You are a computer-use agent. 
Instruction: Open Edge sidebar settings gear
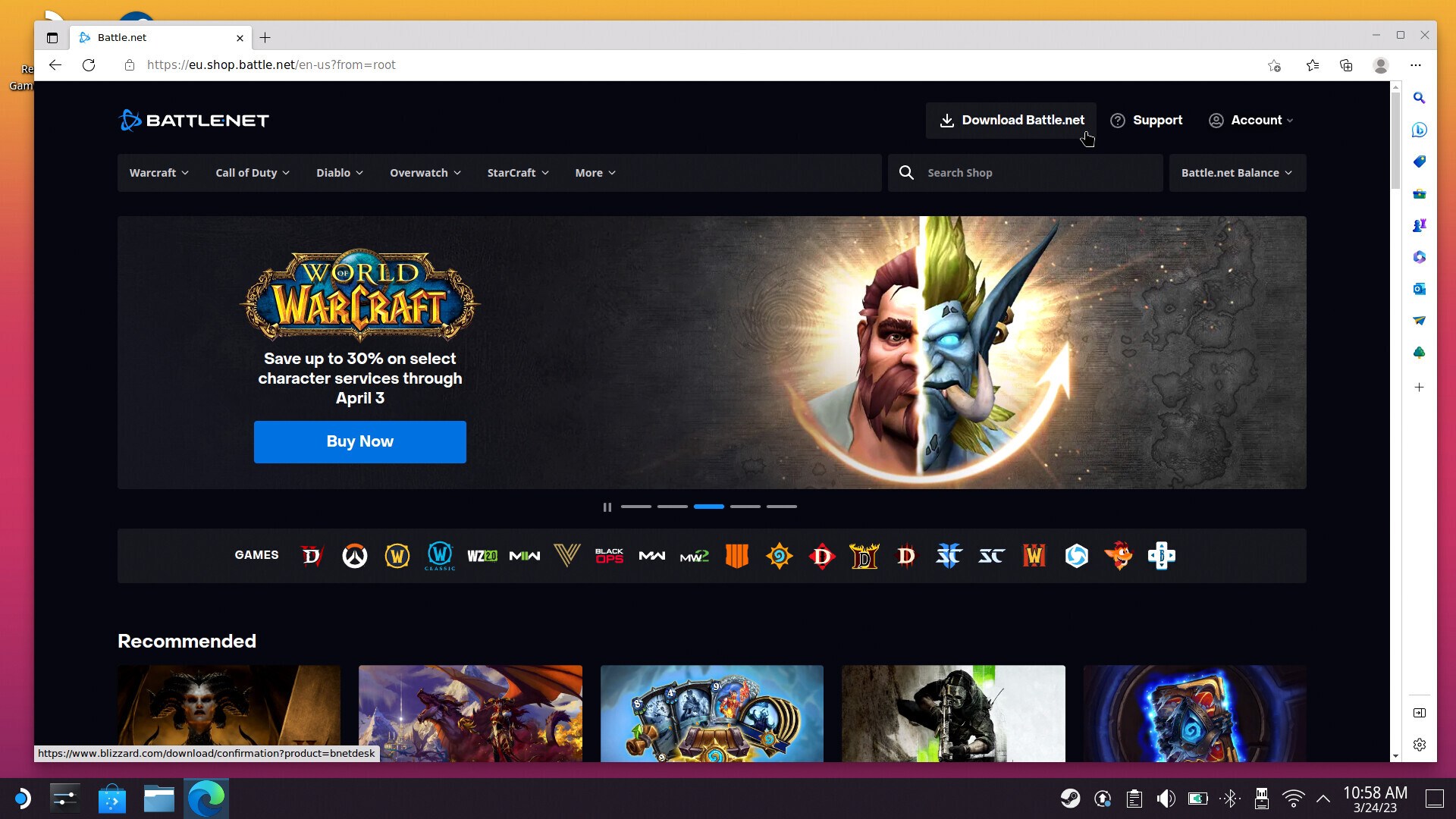point(1419,745)
